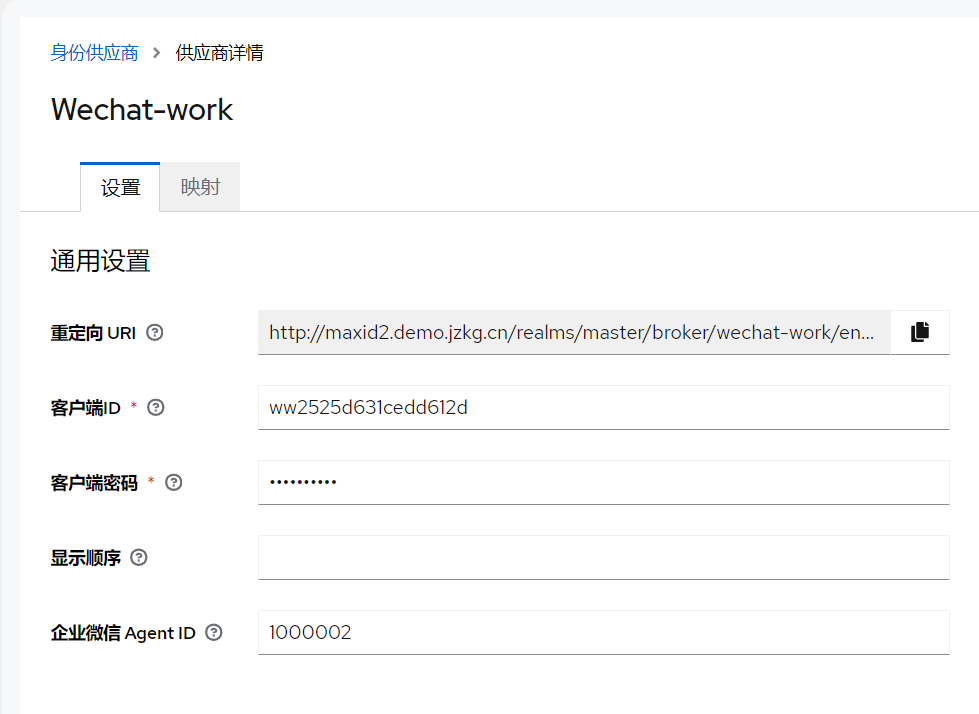Screen dimensions: 979x714
Task: Click the 显示顺序 label text
Action: pyautogui.click(x=86, y=558)
